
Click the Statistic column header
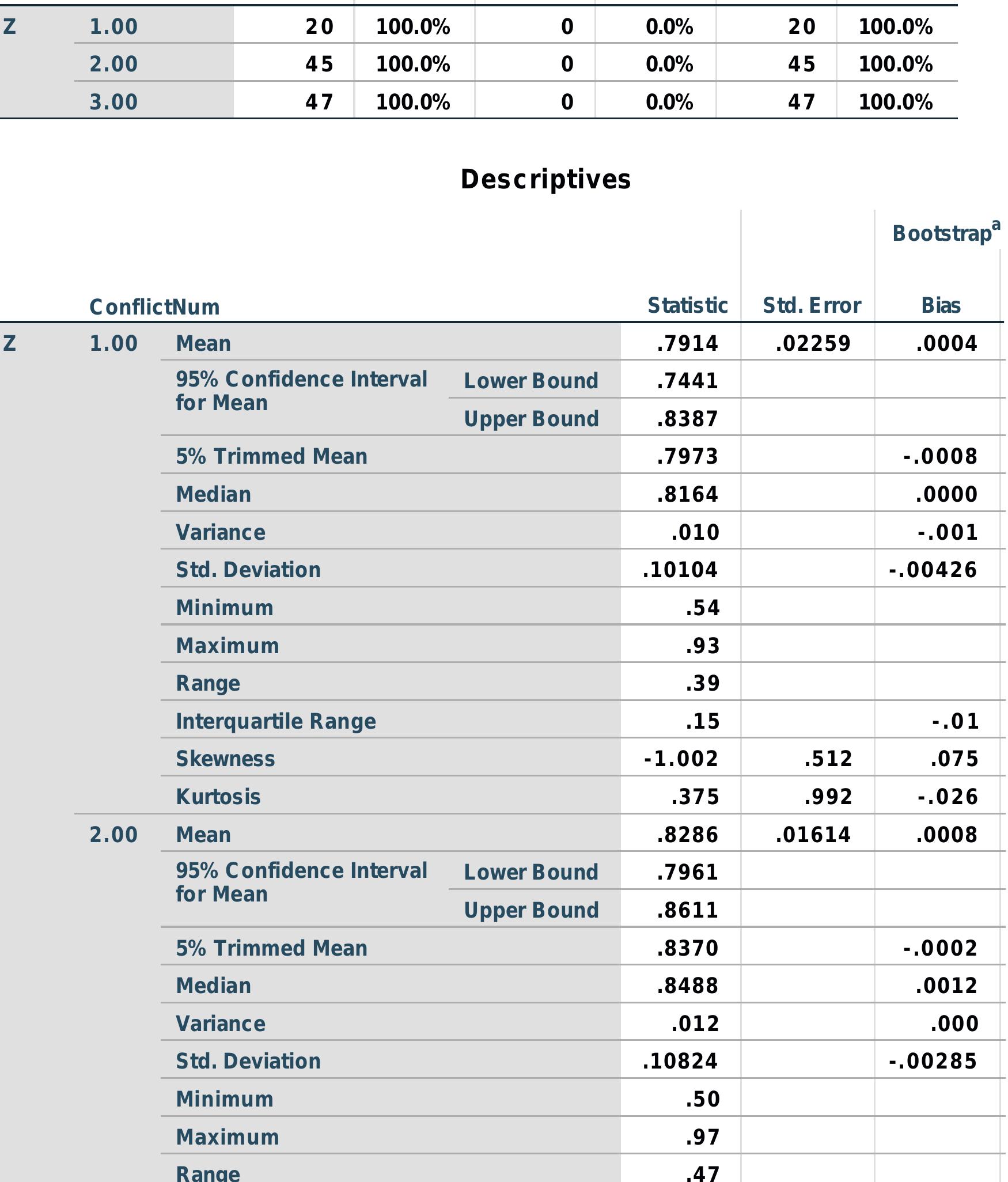coord(687,305)
